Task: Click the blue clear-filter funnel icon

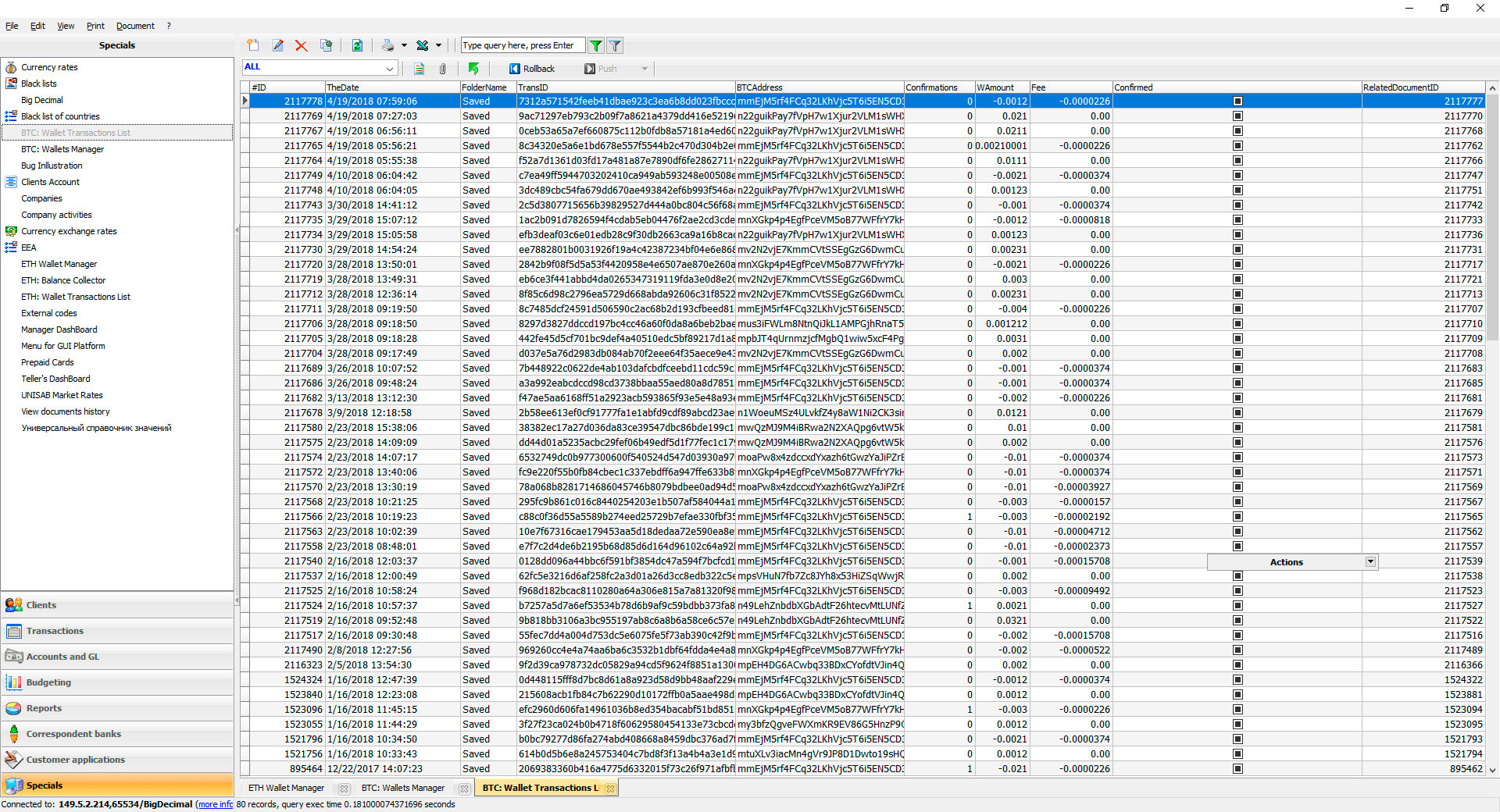Action: pos(615,45)
